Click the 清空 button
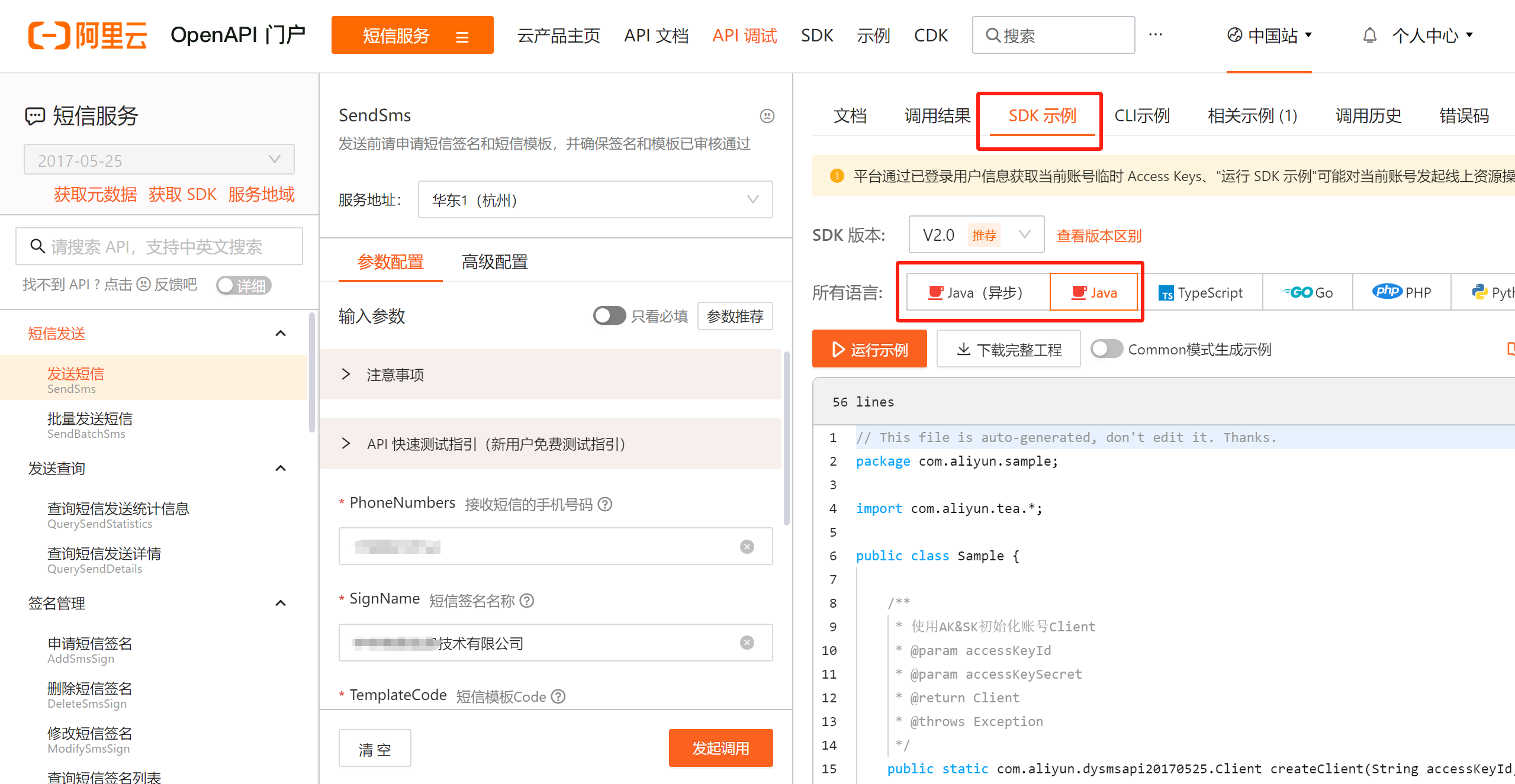This screenshot has width=1515, height=784. (375, 748)
